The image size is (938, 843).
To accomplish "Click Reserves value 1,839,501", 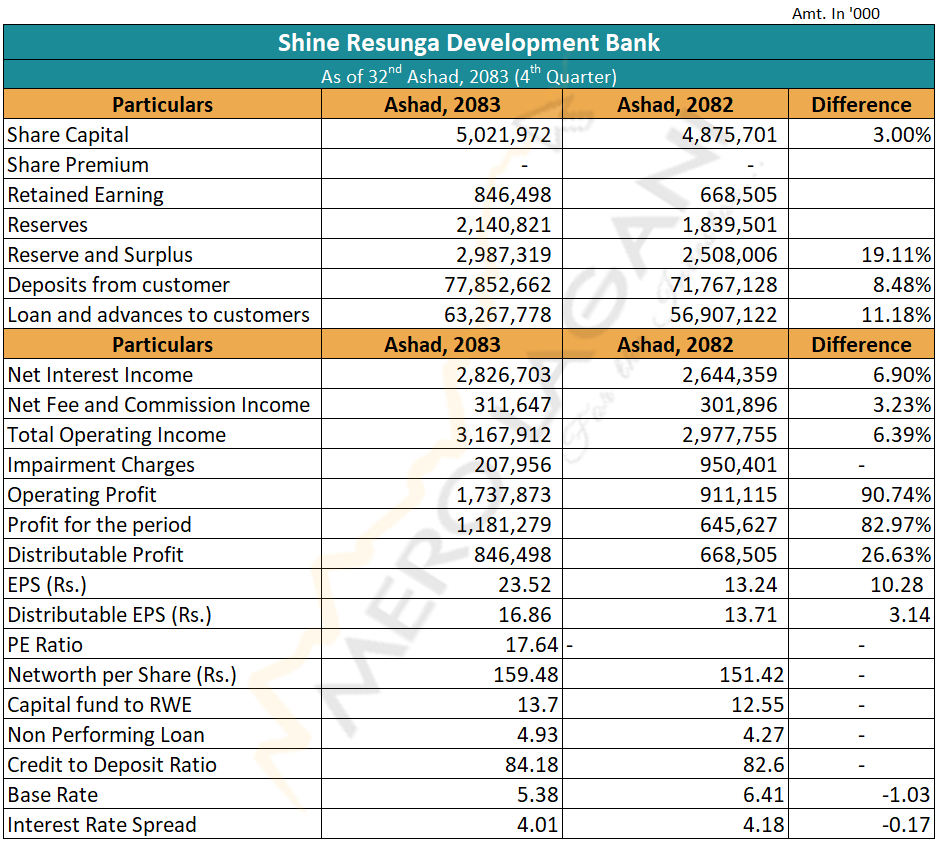I will pyautogui.click(x=729, y=224).
